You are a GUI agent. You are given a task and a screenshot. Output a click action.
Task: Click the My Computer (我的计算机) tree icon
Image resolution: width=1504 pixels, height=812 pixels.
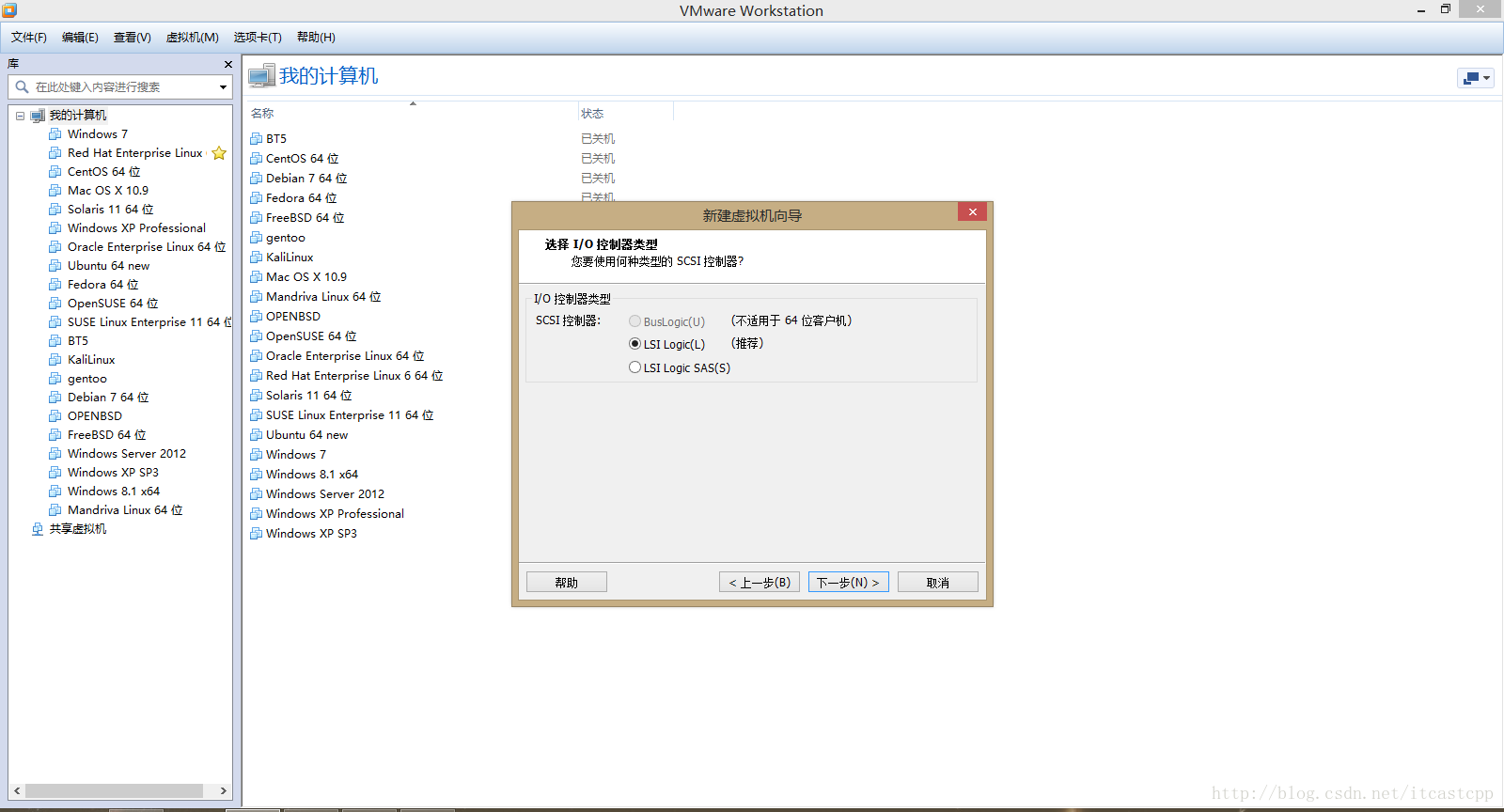(38, 116)
